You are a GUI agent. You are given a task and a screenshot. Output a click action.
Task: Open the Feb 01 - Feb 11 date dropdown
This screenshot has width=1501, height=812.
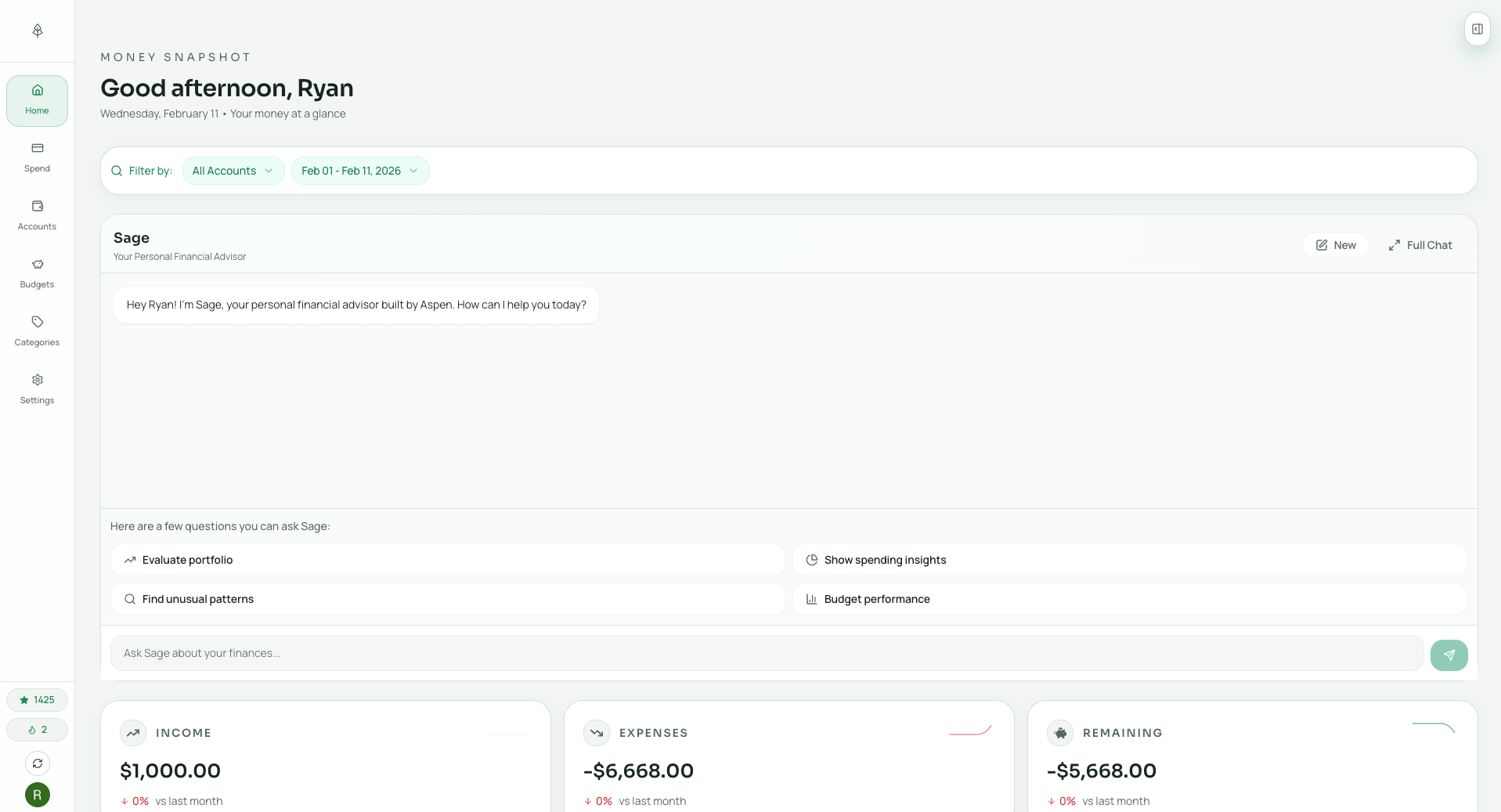coord(359,170)
